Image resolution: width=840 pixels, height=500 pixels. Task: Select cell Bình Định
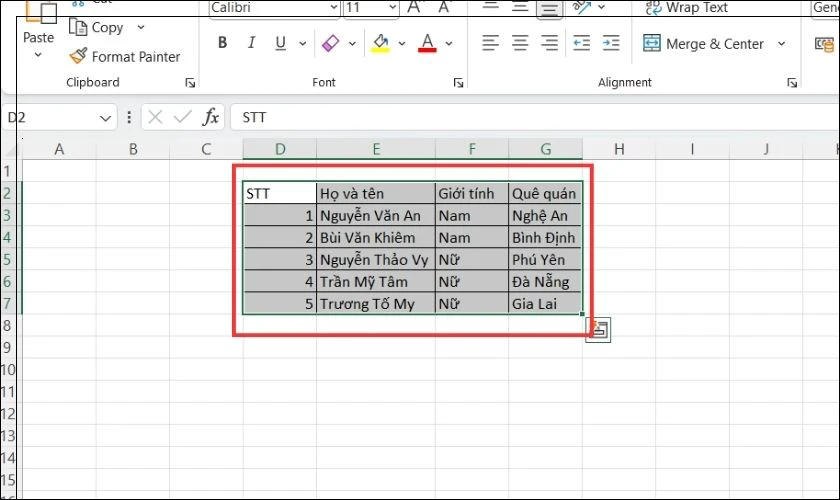545,237
